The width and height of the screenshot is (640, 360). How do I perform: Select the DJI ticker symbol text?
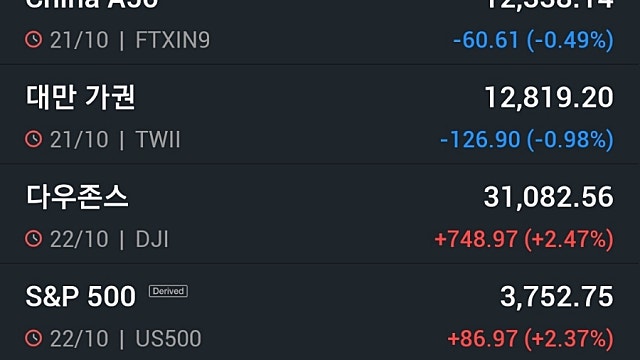click(x=152, y=239)
